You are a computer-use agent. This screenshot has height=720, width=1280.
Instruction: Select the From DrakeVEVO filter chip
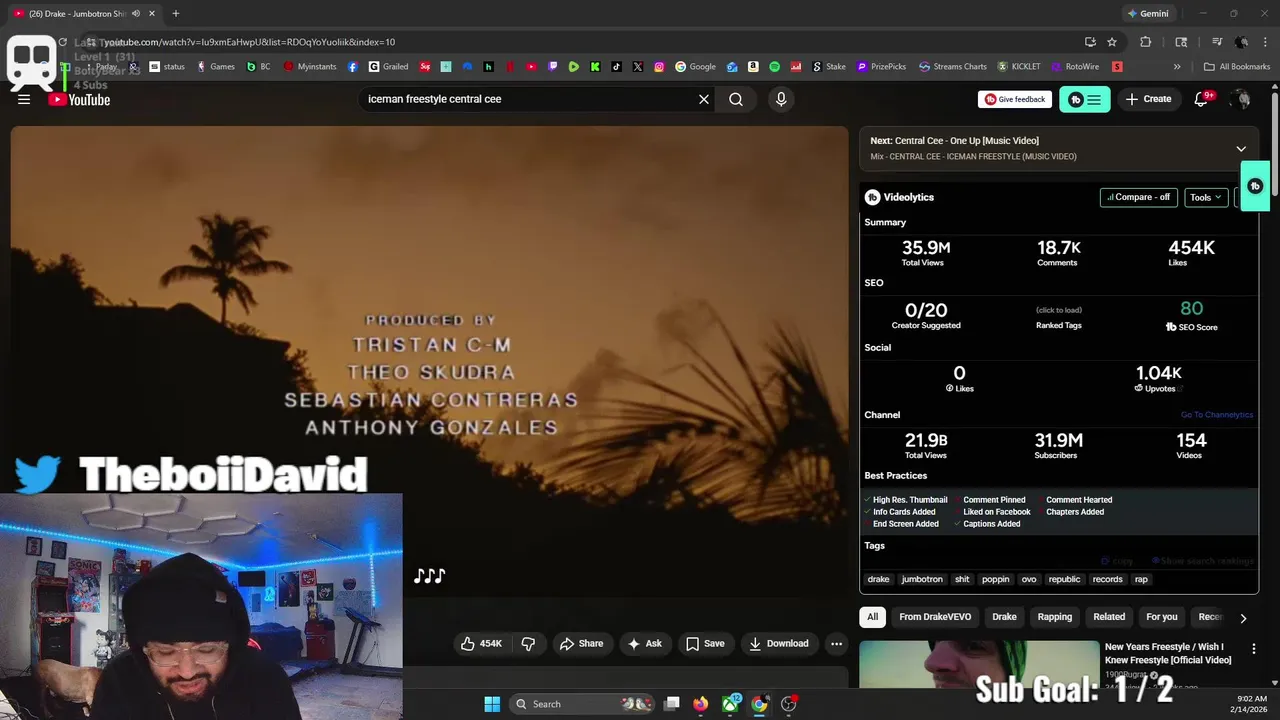(x=935, y=617)
